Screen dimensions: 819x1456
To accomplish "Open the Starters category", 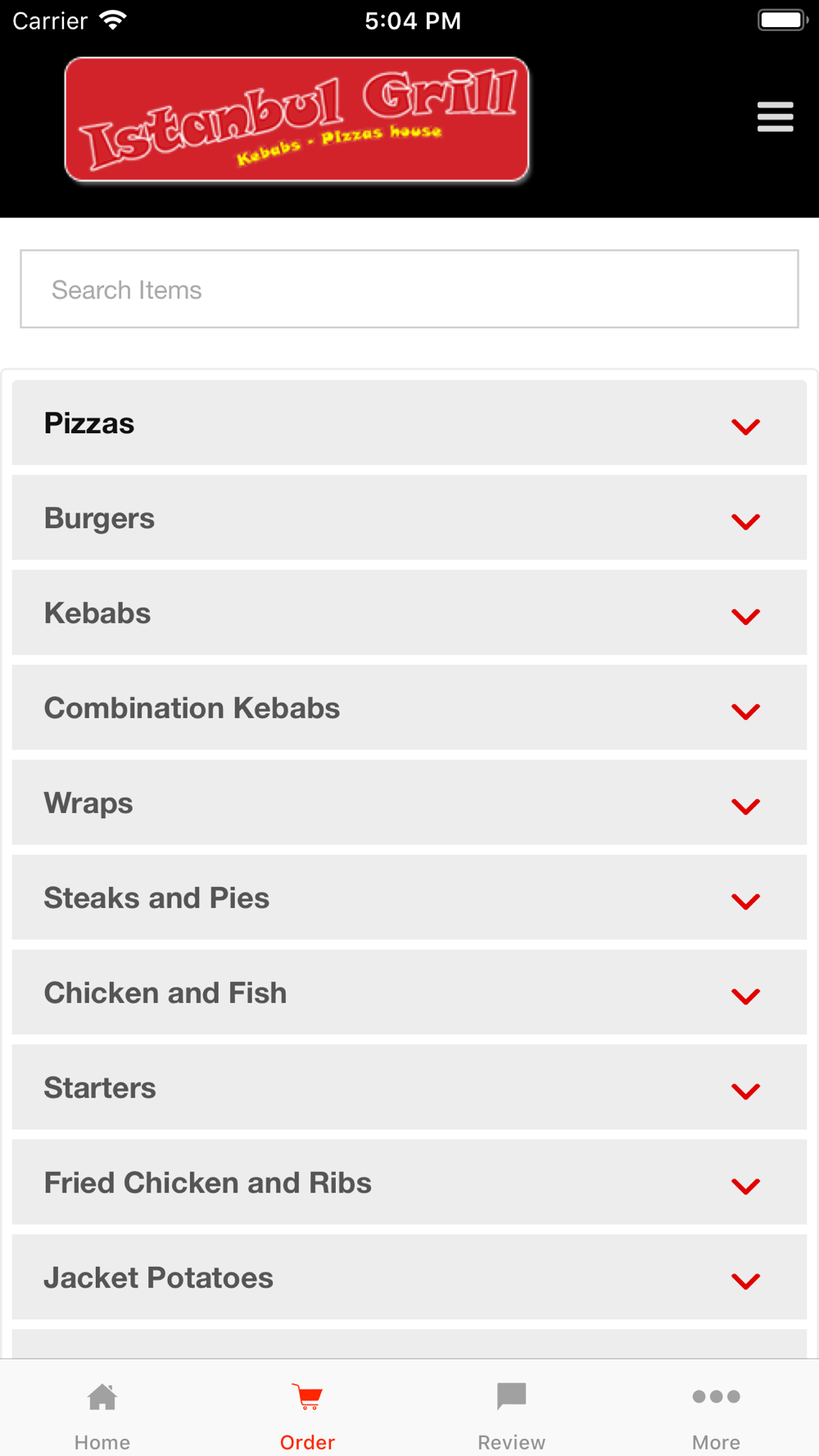I will tap(409, 1087).
